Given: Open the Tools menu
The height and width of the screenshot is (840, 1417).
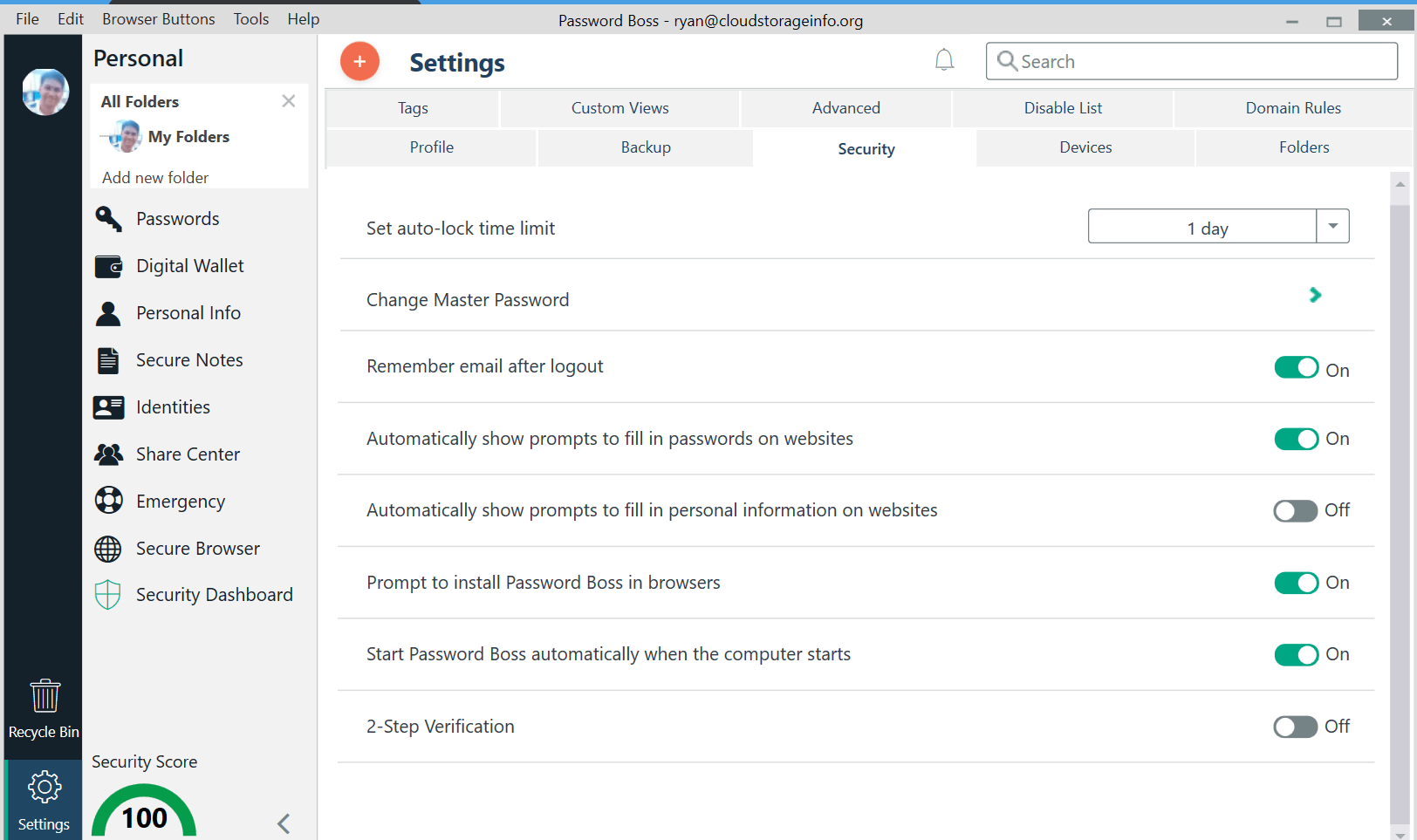Looking at the screenshot, I should (250, 18).
